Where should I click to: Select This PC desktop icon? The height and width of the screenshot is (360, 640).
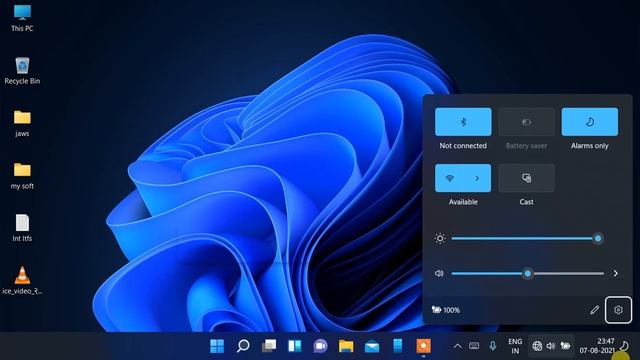pyautogui.click(x=22, y=18)
